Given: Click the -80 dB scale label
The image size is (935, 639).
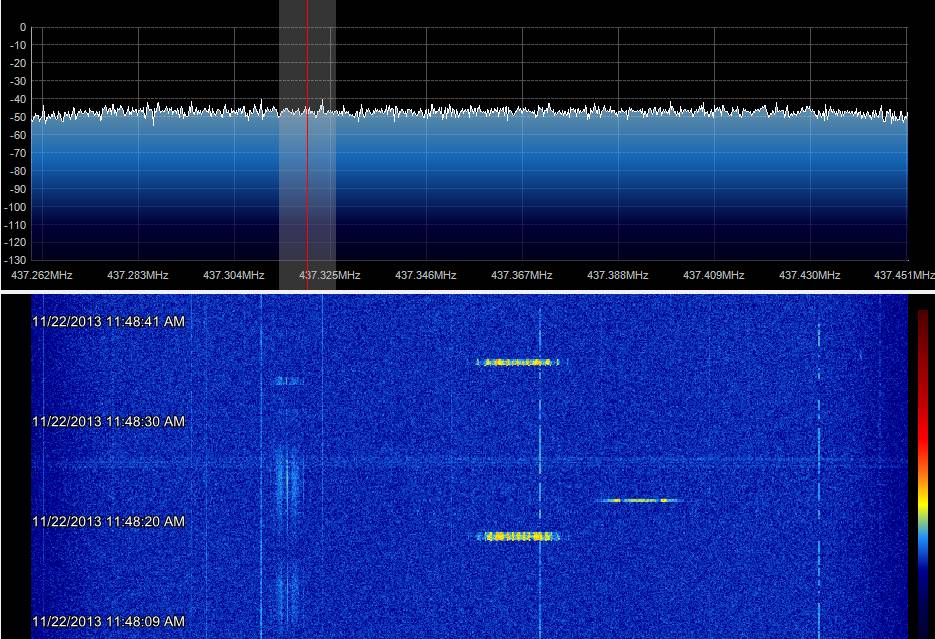Looking at the screenshot, I should tap(18, 171).
